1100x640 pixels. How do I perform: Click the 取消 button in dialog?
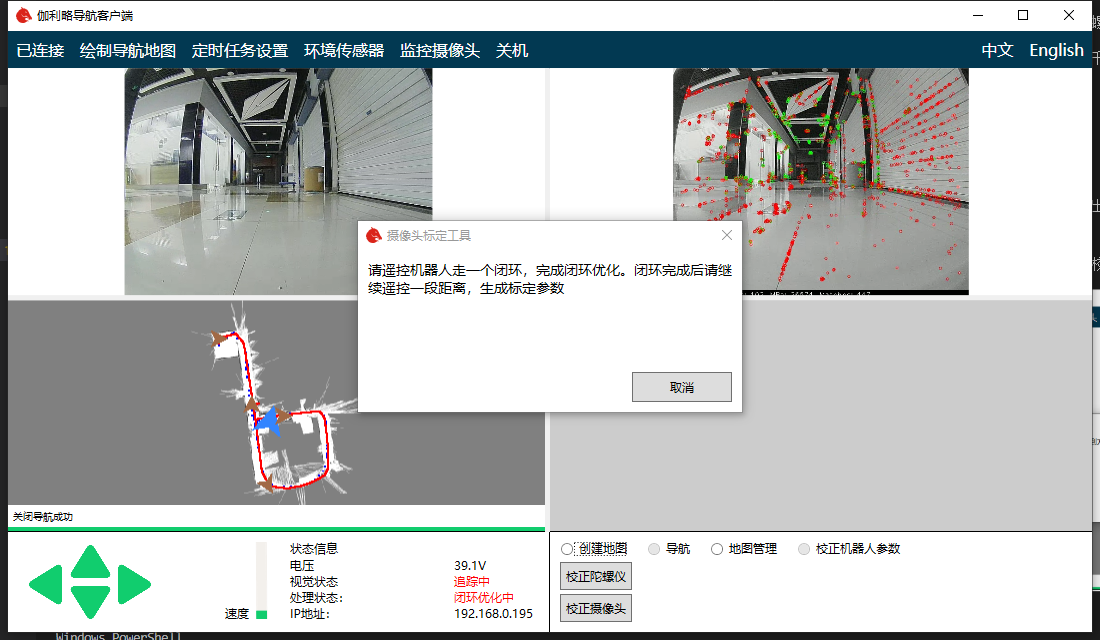click(681, 387)
